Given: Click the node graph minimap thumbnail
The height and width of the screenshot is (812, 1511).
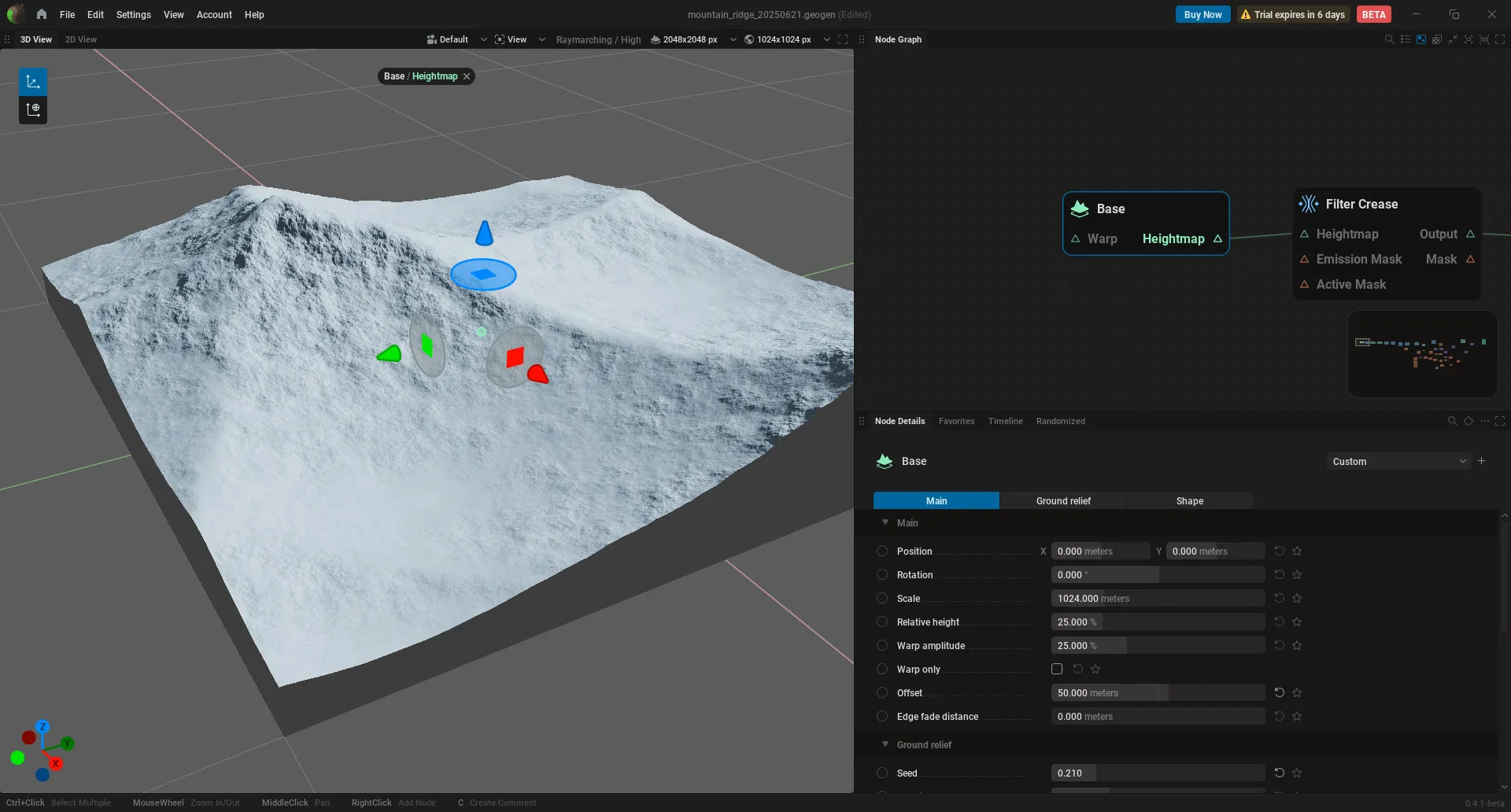Looking at the screenshot, I should point(1422,353).
